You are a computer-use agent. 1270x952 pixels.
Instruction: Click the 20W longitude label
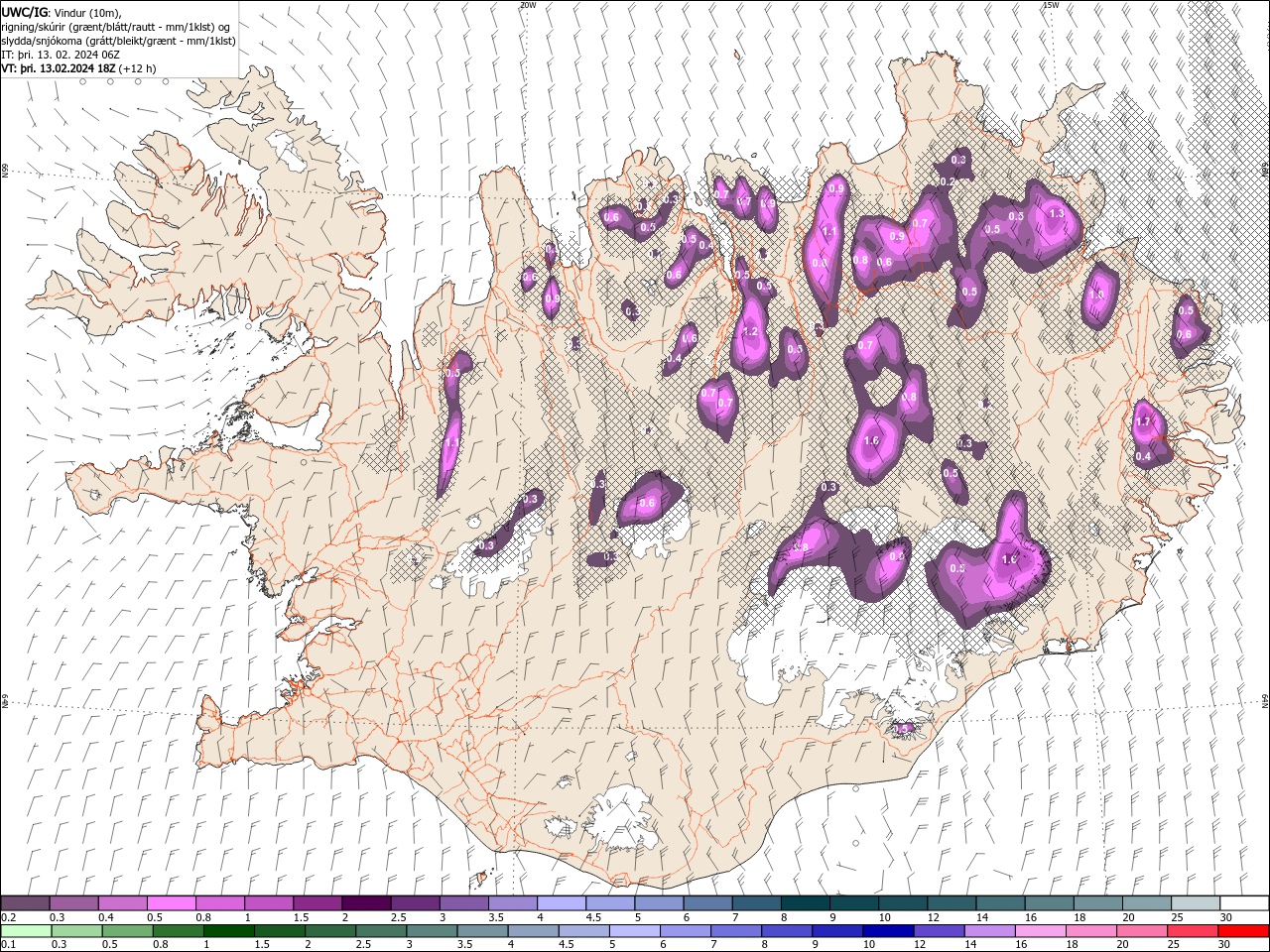point(528,5)
